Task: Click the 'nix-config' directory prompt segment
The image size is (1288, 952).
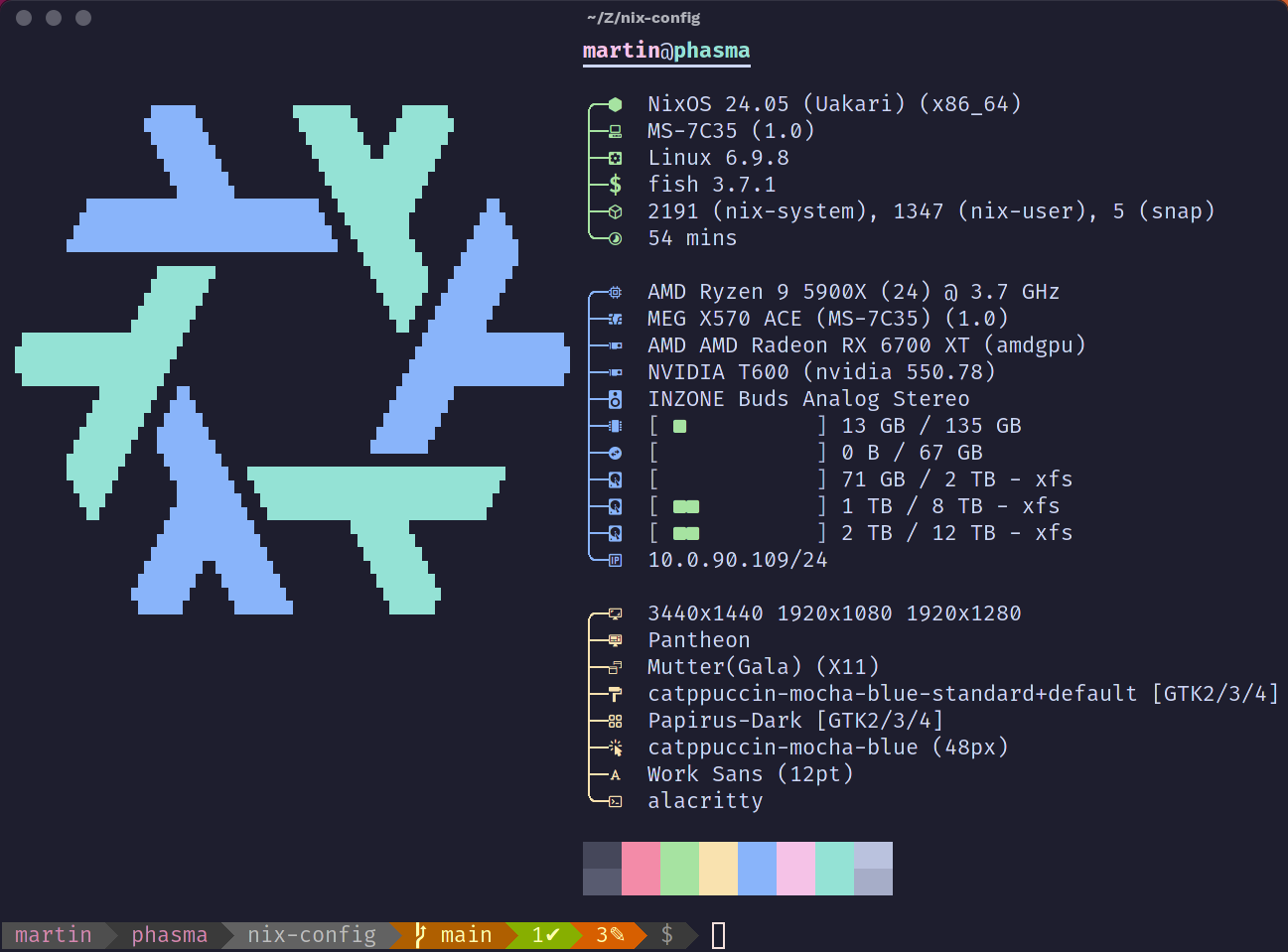Action: (x=312, y=935)
